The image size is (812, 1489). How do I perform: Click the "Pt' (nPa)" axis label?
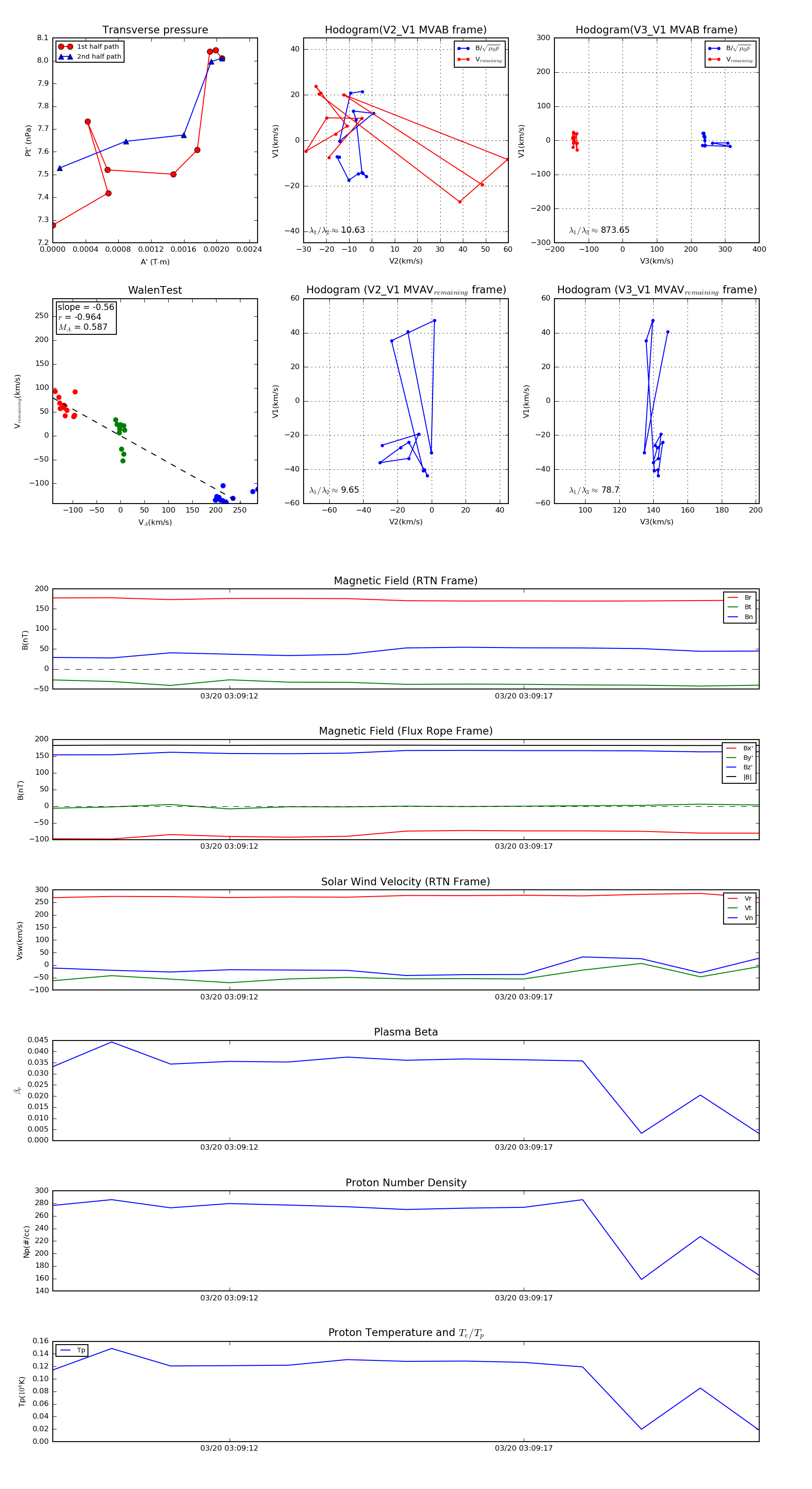point(28,140)
